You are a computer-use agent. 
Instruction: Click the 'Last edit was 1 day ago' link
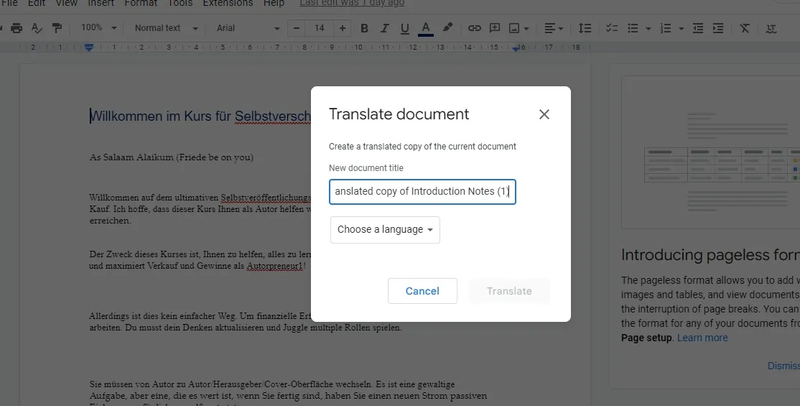coord(352,3)
